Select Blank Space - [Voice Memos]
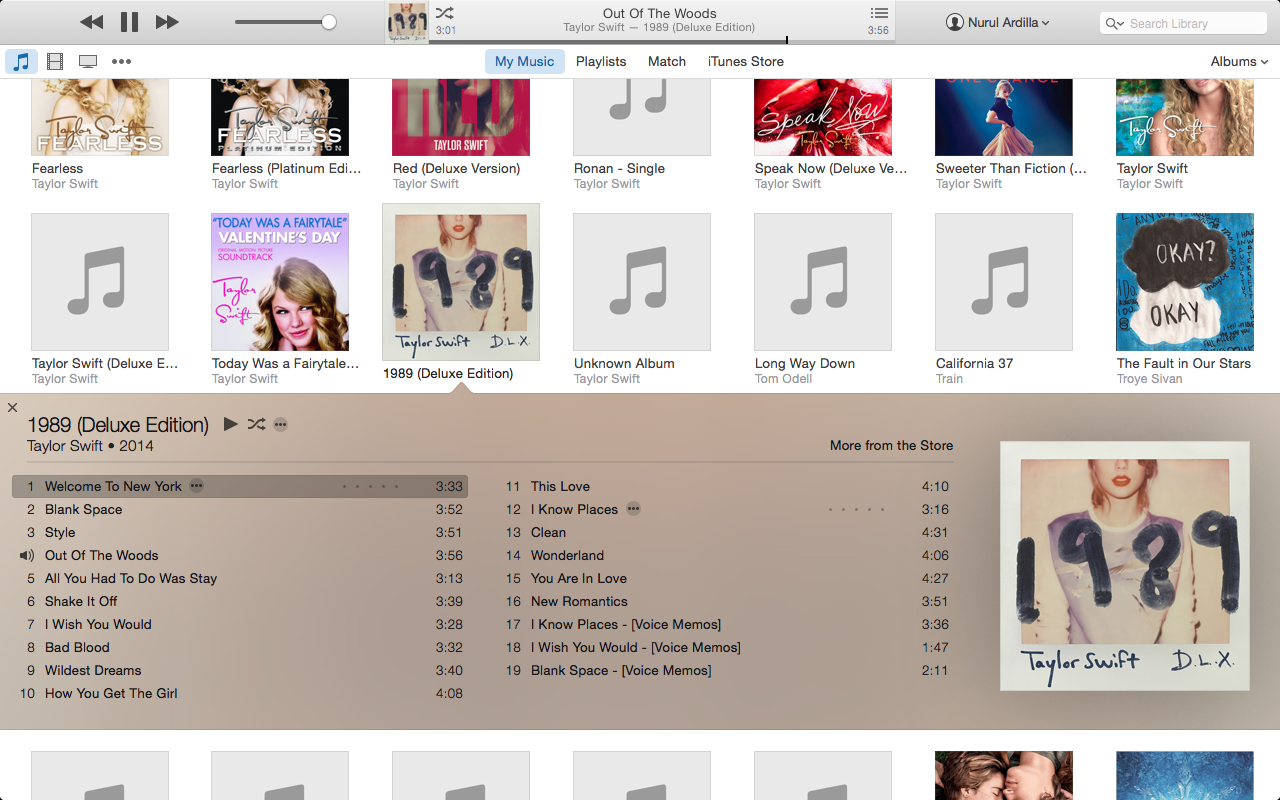 click(726, 670)
